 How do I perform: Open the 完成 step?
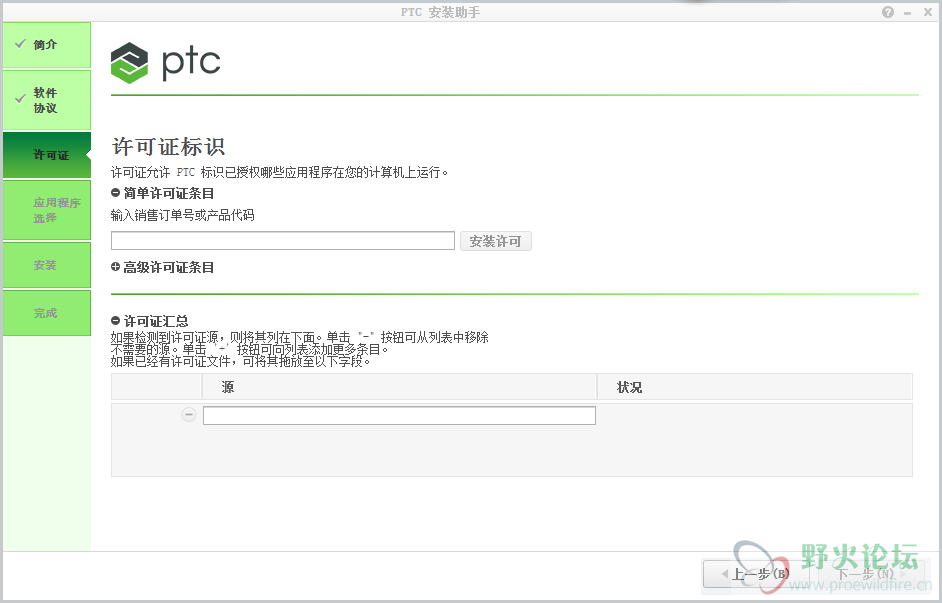(x=47, y=313)
